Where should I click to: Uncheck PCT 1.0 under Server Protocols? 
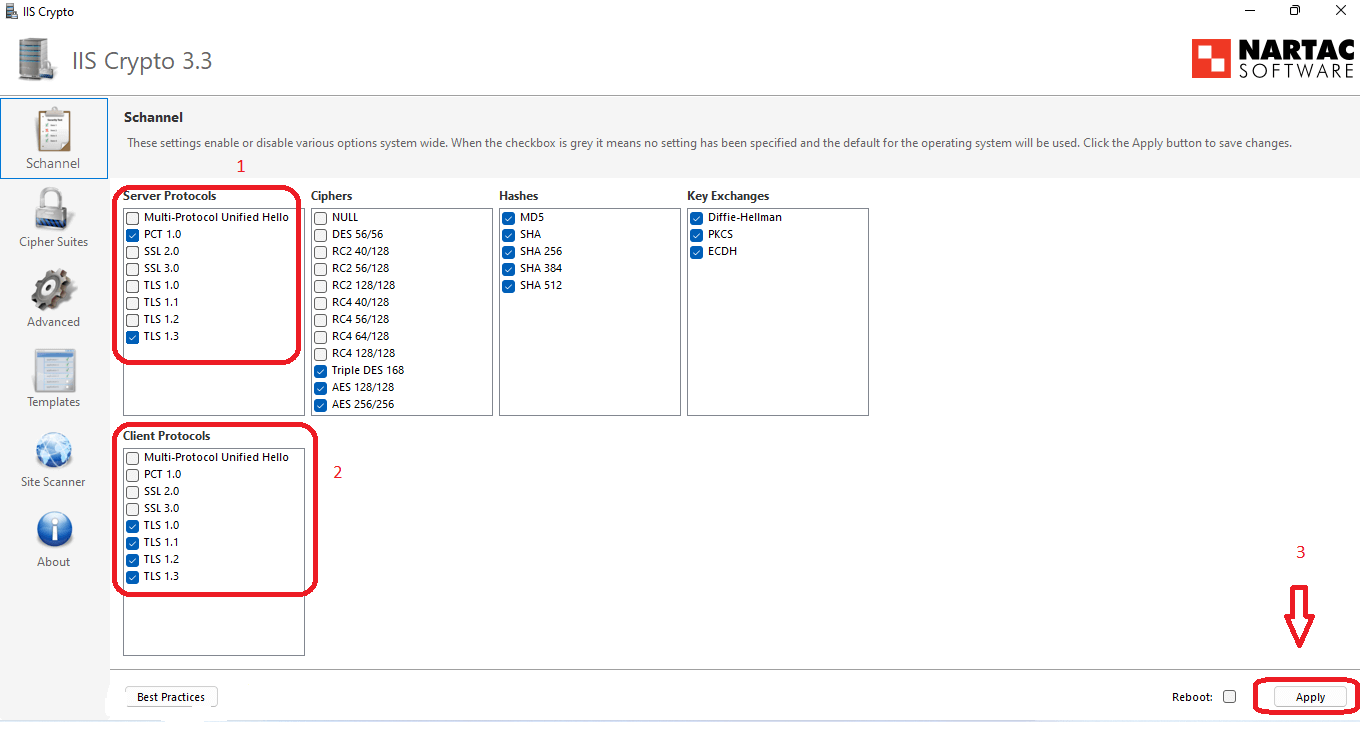click(133, 234)
